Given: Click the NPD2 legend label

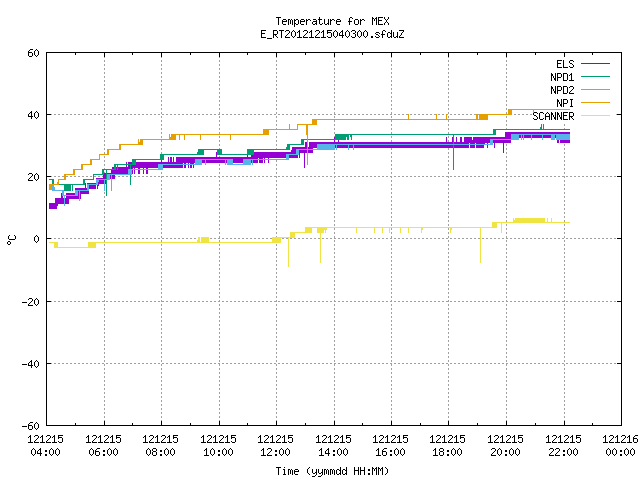Looking at the screenshot, I should coord(562,90).
